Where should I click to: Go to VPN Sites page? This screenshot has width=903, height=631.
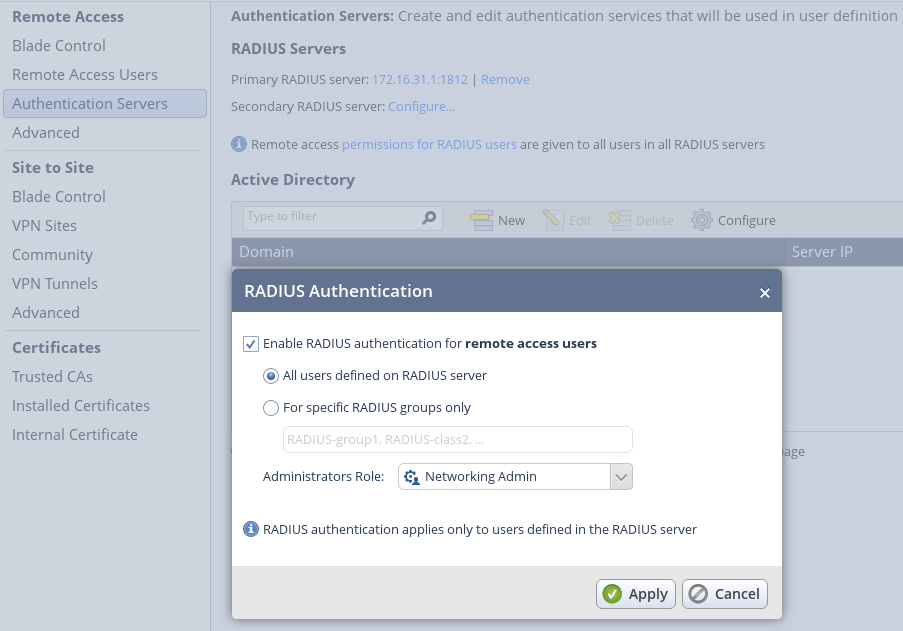[44, 226]
